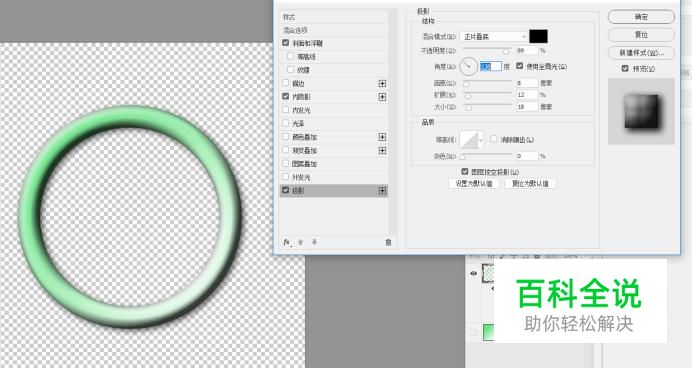The image size is (692, 368).
Task: Add another 投影 effect with plus icon
Action: click(382, 191)
